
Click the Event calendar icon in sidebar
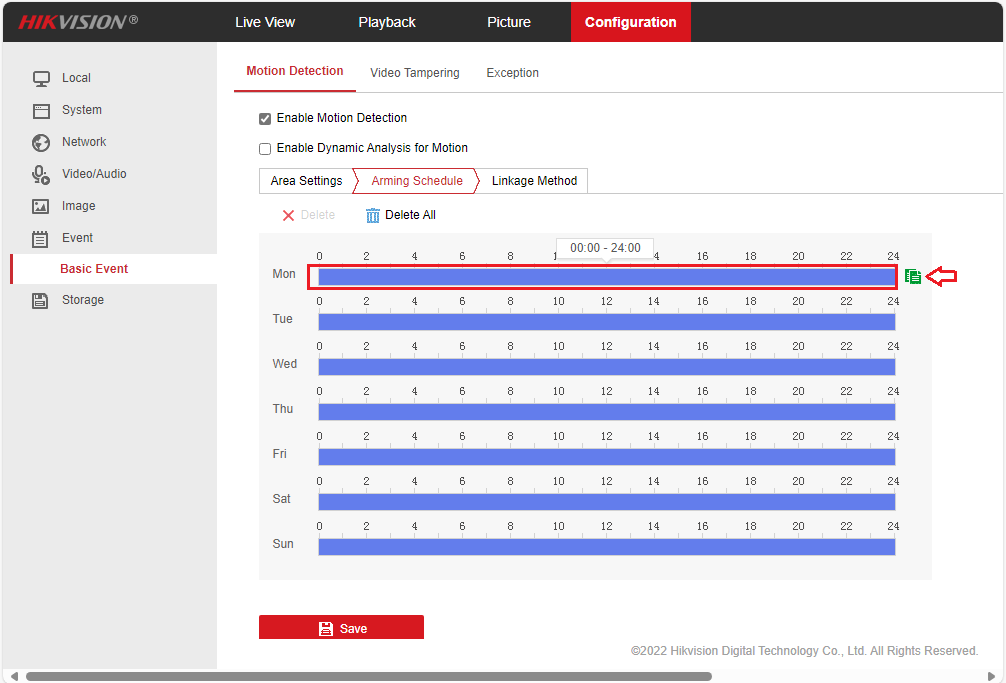tap(41, 238)
